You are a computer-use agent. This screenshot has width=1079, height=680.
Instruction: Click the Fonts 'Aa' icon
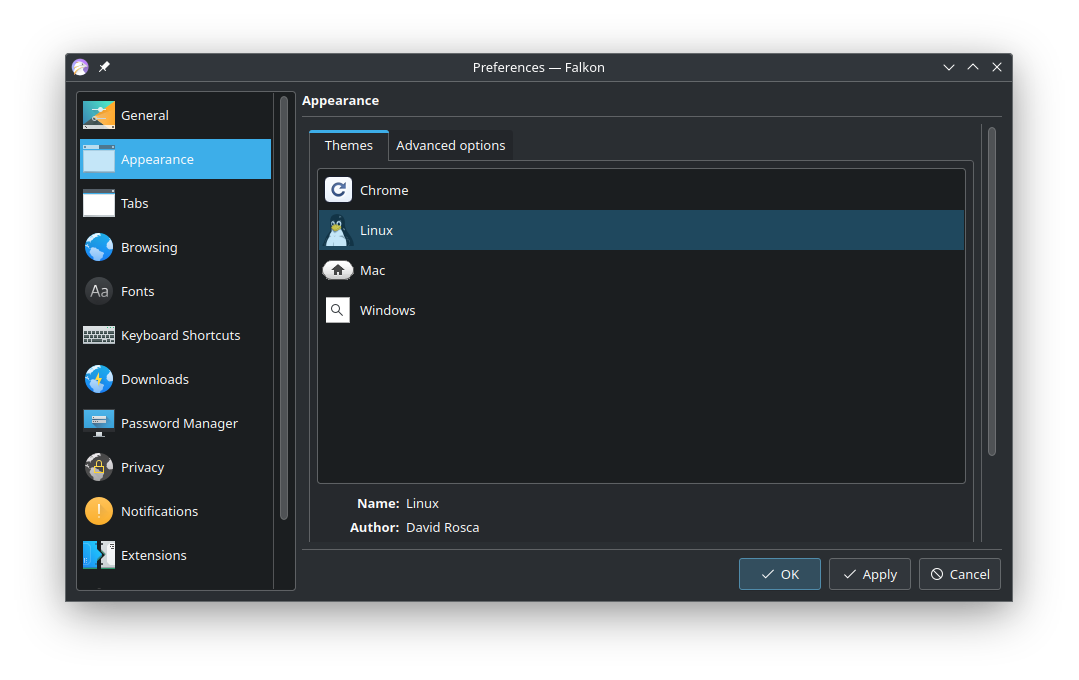tap(98, 291)
